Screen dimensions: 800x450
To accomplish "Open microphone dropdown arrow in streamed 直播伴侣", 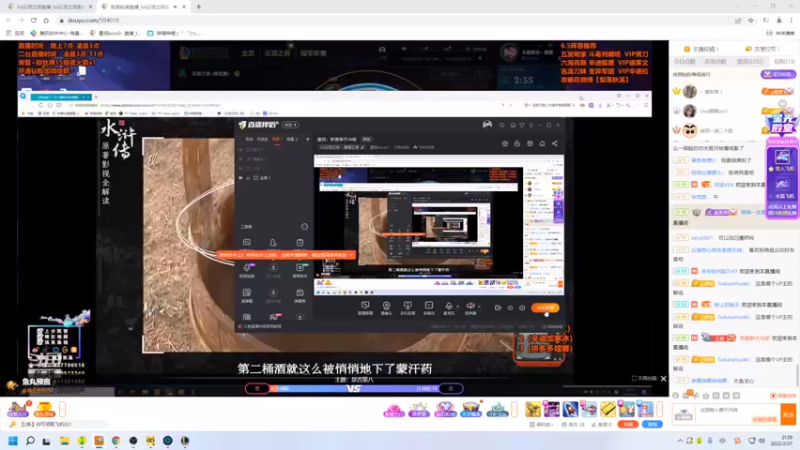I will click(457, 306).
